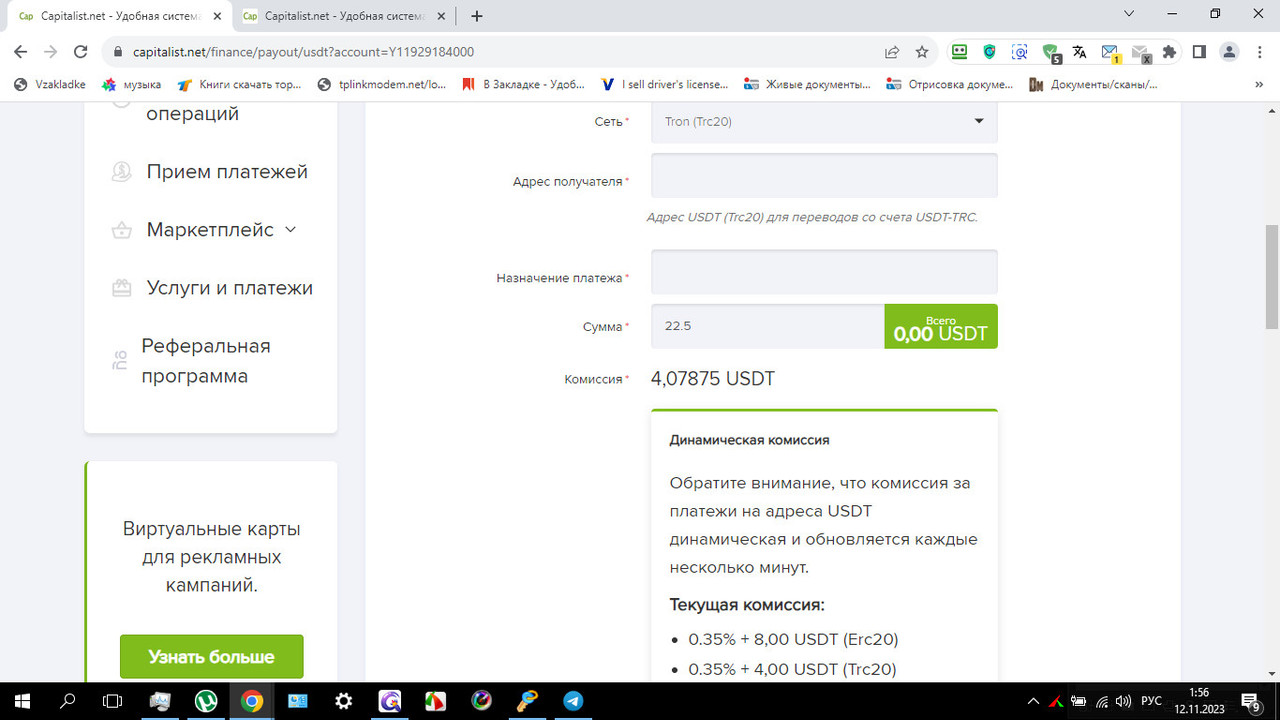1280x720 pixels.
Task: Click the Узнать больше button
Action: coord(211,657)
